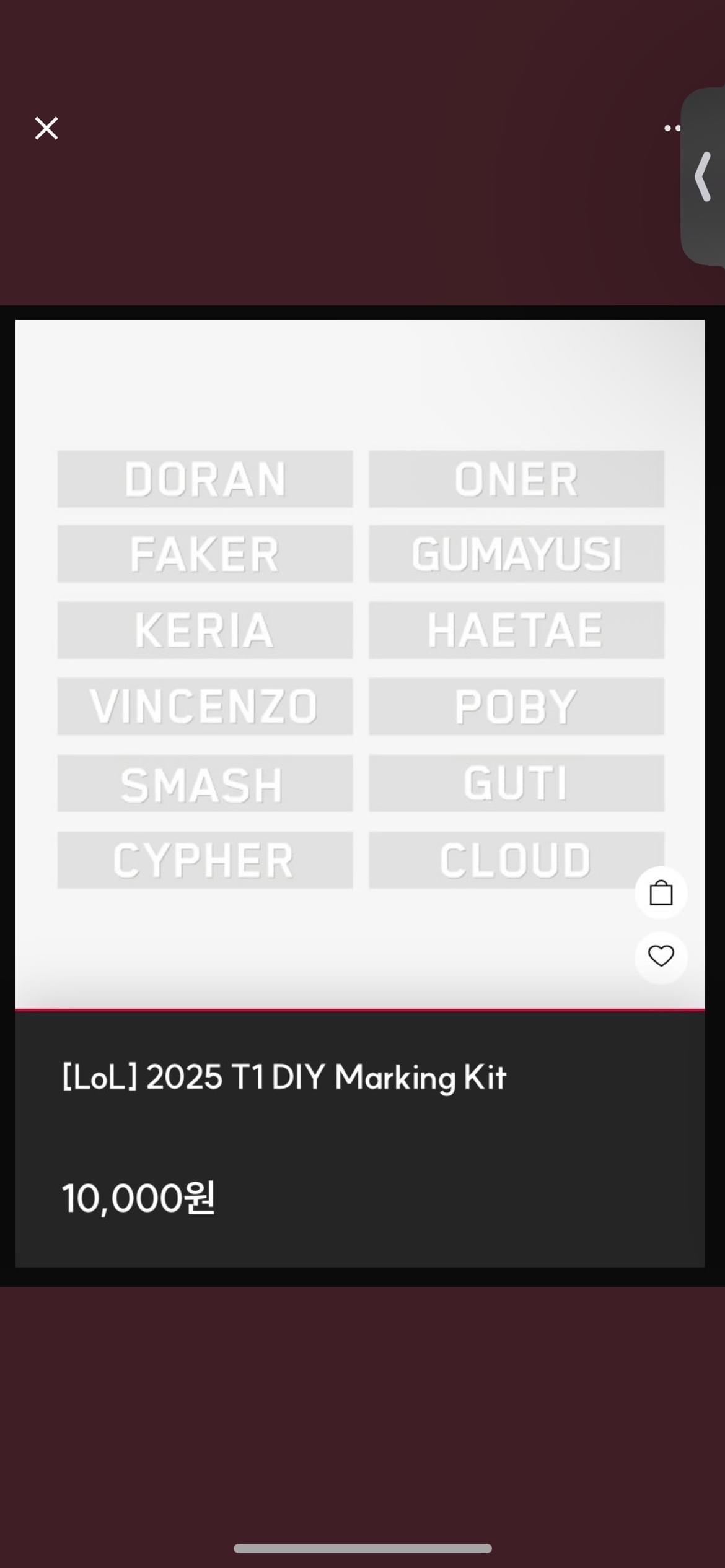Tap the GUMAYUSI name label
The image size is (725, 1568).
point(517,554)
